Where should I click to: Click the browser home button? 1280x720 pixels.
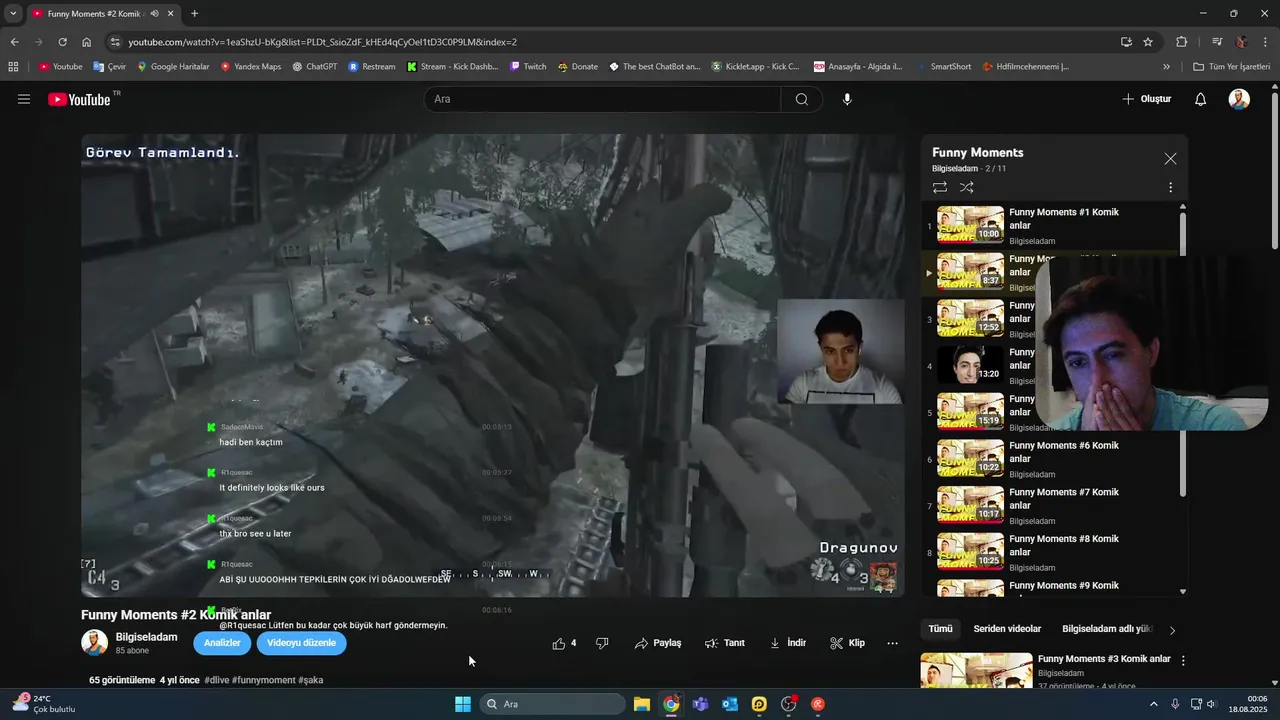(87, 42)
